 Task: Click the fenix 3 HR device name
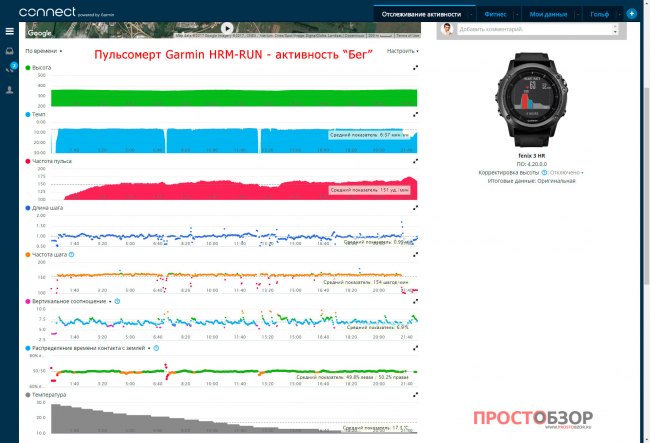pos(532,156)
